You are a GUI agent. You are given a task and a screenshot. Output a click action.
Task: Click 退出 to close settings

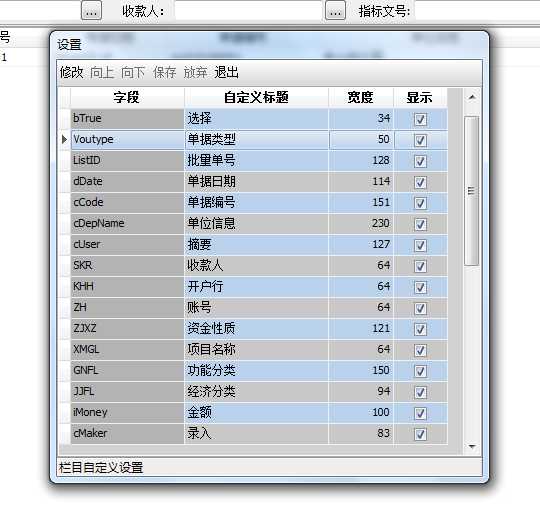pos(226,73)
